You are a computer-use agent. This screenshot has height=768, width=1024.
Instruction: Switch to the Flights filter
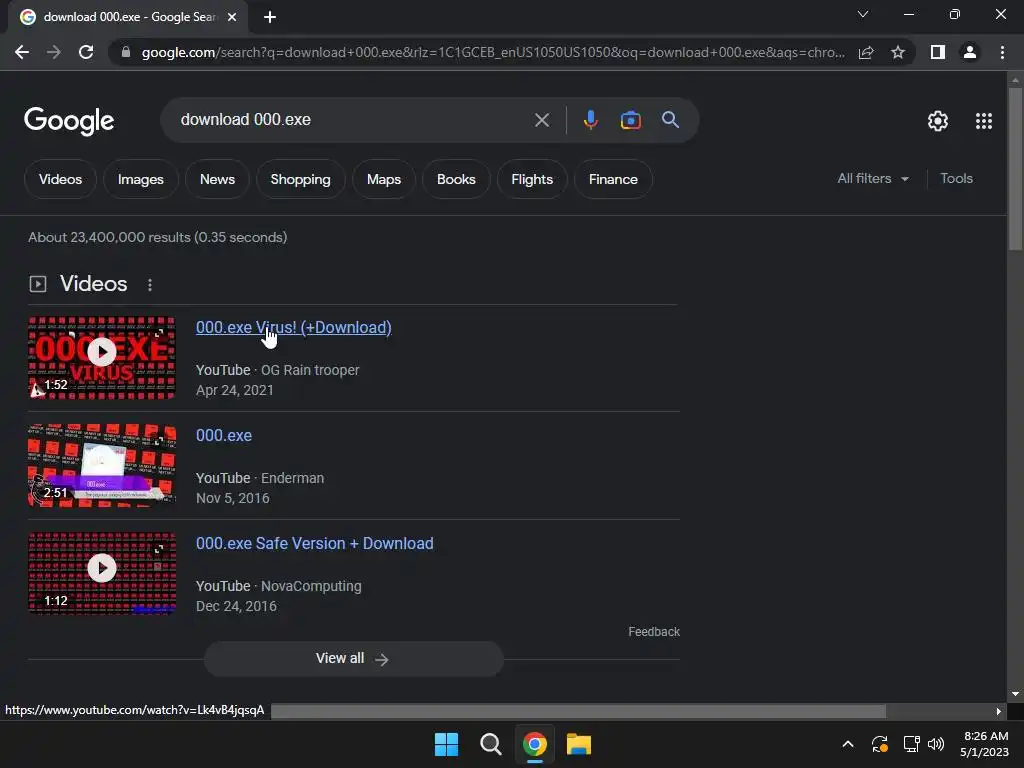[x=532, y=179]
